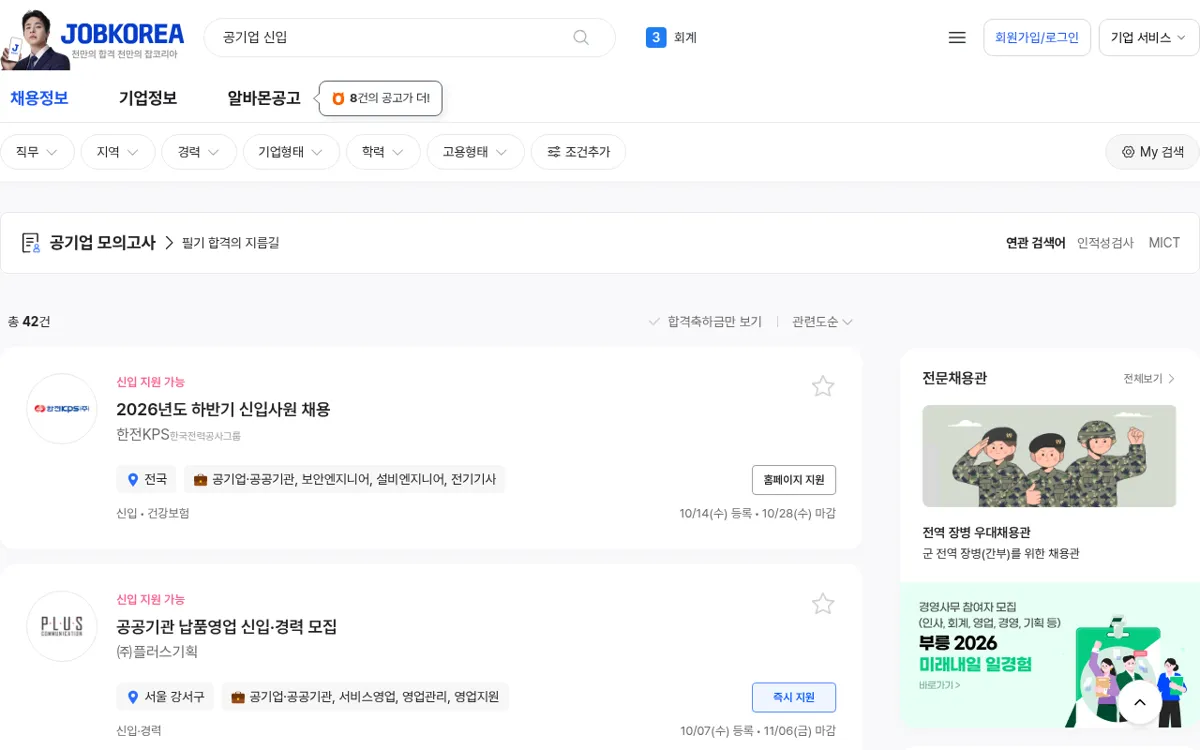The height and width of the screenshot is (750, 1200).
Task: Expand the 고용형태 filter dropdown
Action: (475, 152)
